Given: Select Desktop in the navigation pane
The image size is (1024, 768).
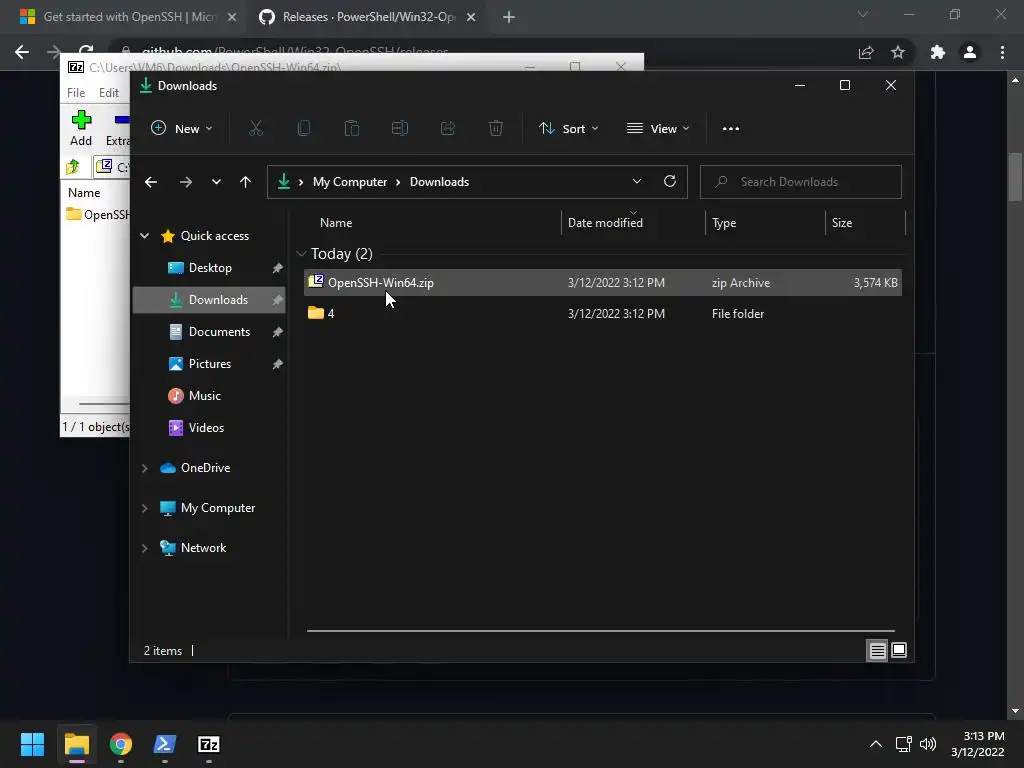Looking at the screenshot, I should pos(210,268).
